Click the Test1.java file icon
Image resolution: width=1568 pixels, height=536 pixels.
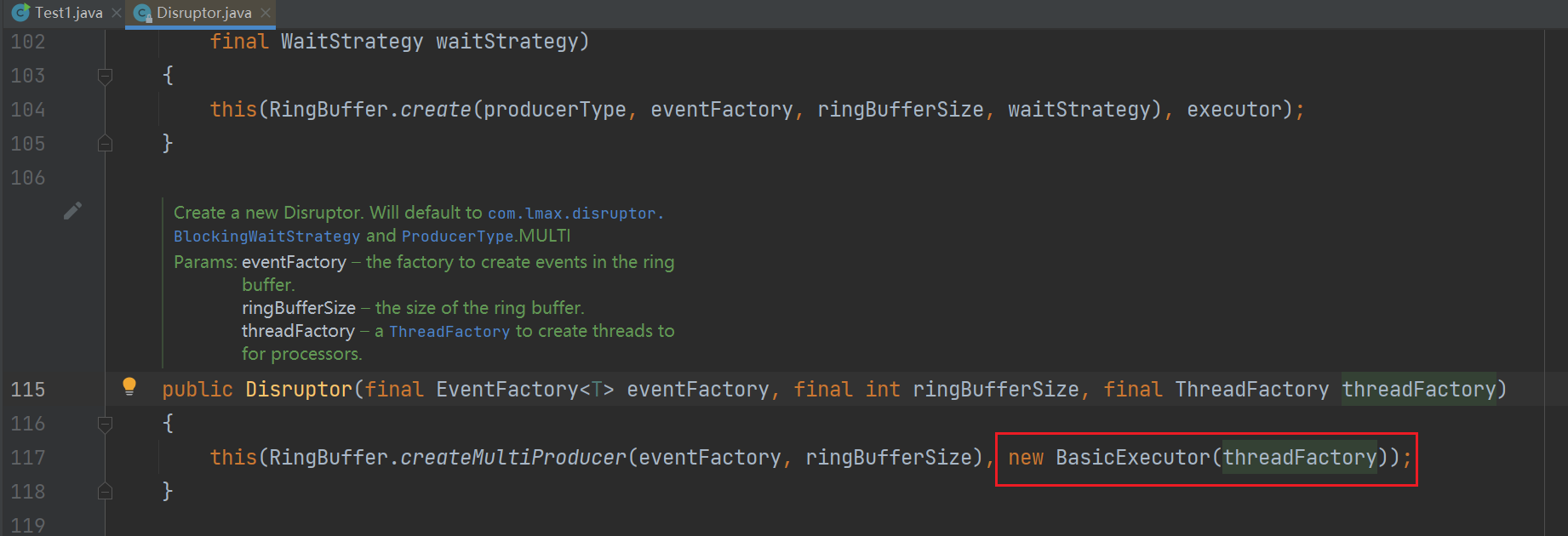pyautogui.click(x=20, y=13)
